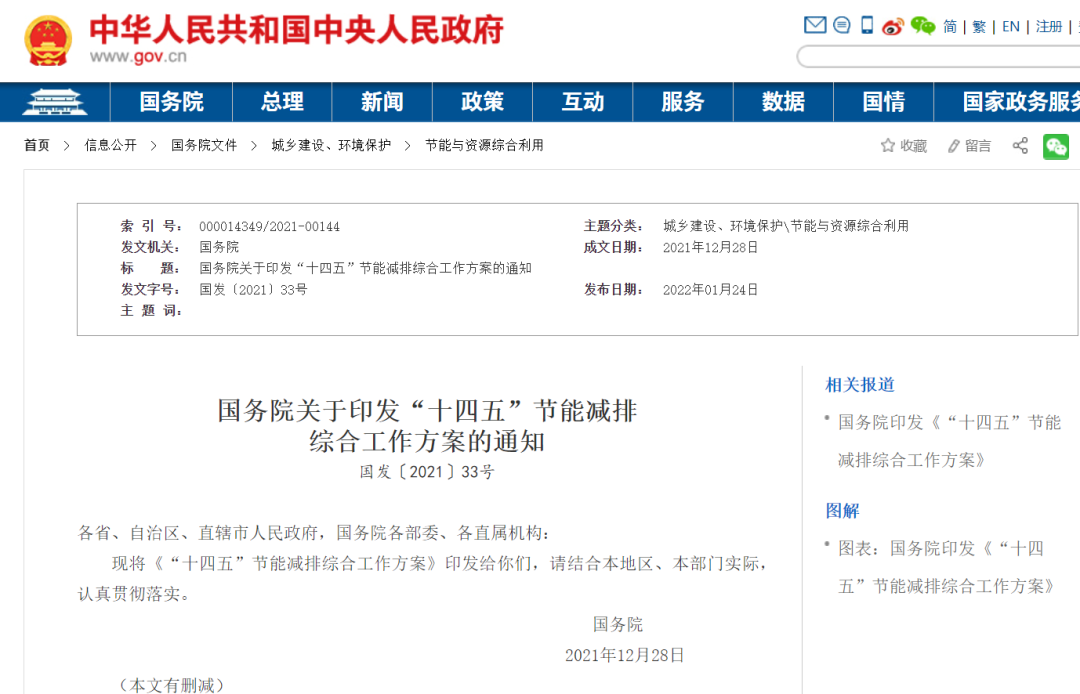Switch to 繁 traditional Chinese

(x=977, y=27)
